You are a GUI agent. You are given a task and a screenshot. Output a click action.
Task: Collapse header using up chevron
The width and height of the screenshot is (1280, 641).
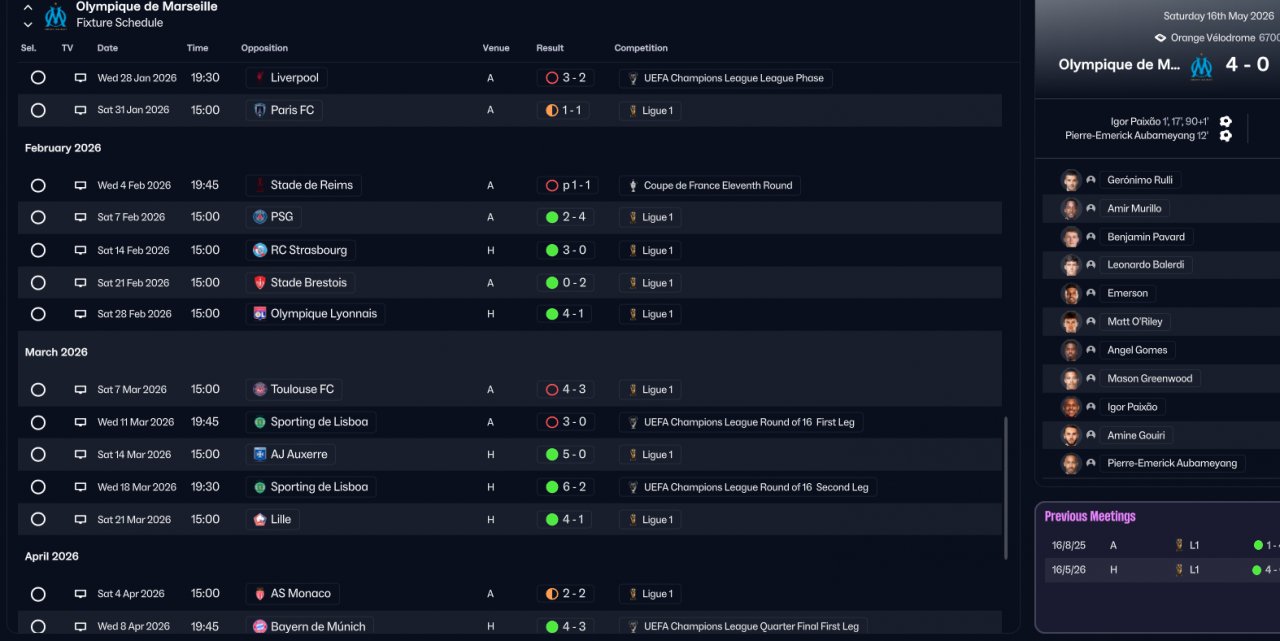28,7
